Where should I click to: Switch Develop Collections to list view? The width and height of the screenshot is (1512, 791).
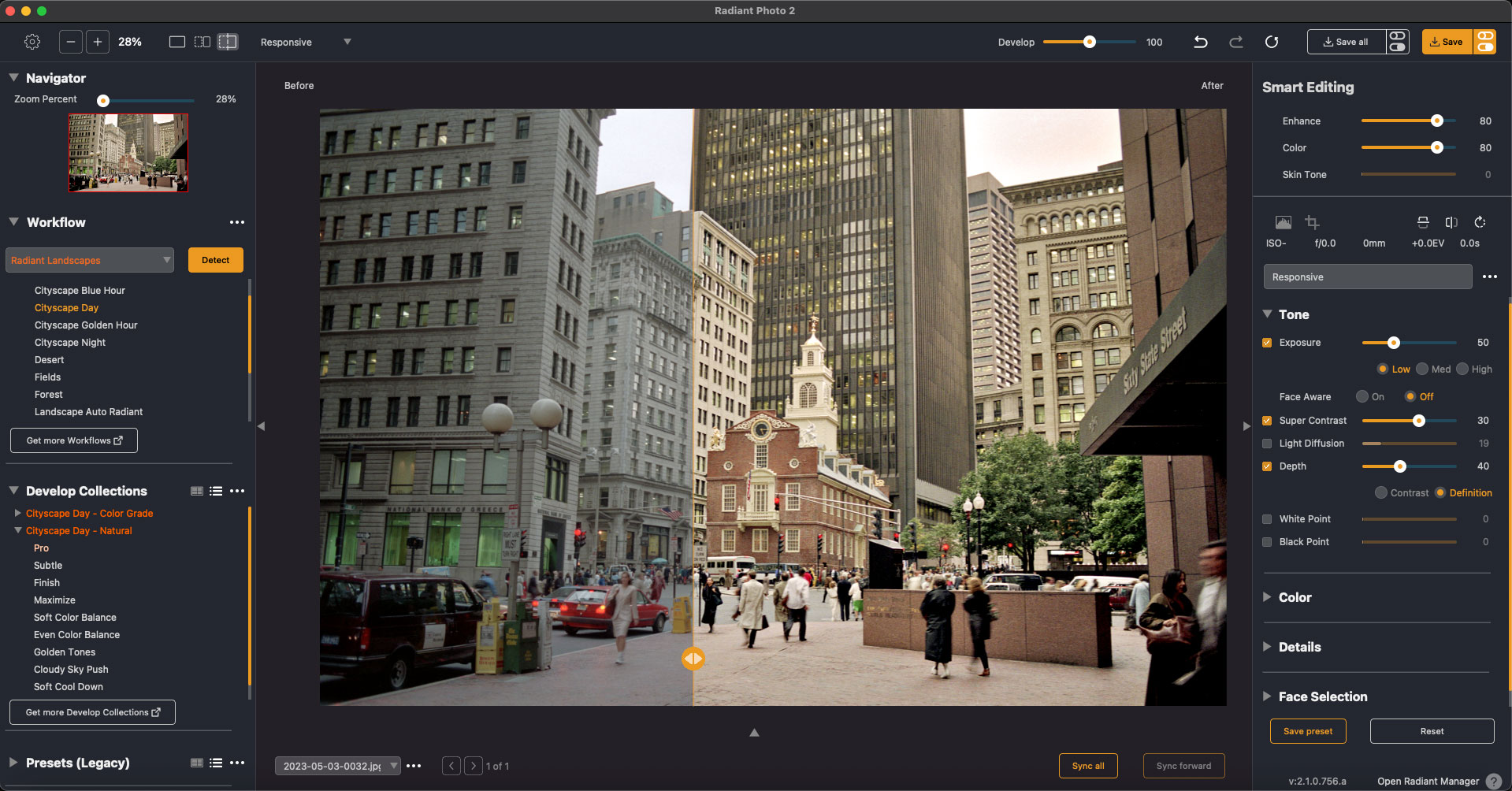[216, 491]
